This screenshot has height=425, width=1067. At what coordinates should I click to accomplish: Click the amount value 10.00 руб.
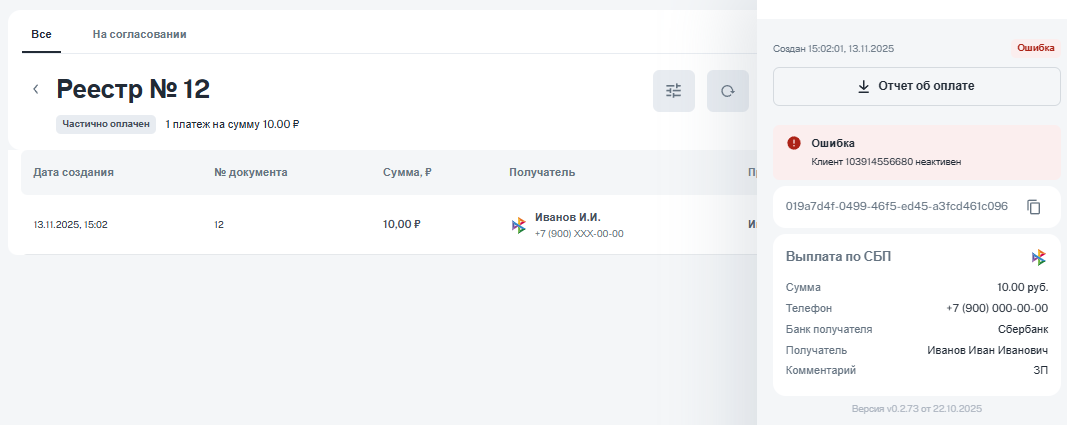(1023, 288)
